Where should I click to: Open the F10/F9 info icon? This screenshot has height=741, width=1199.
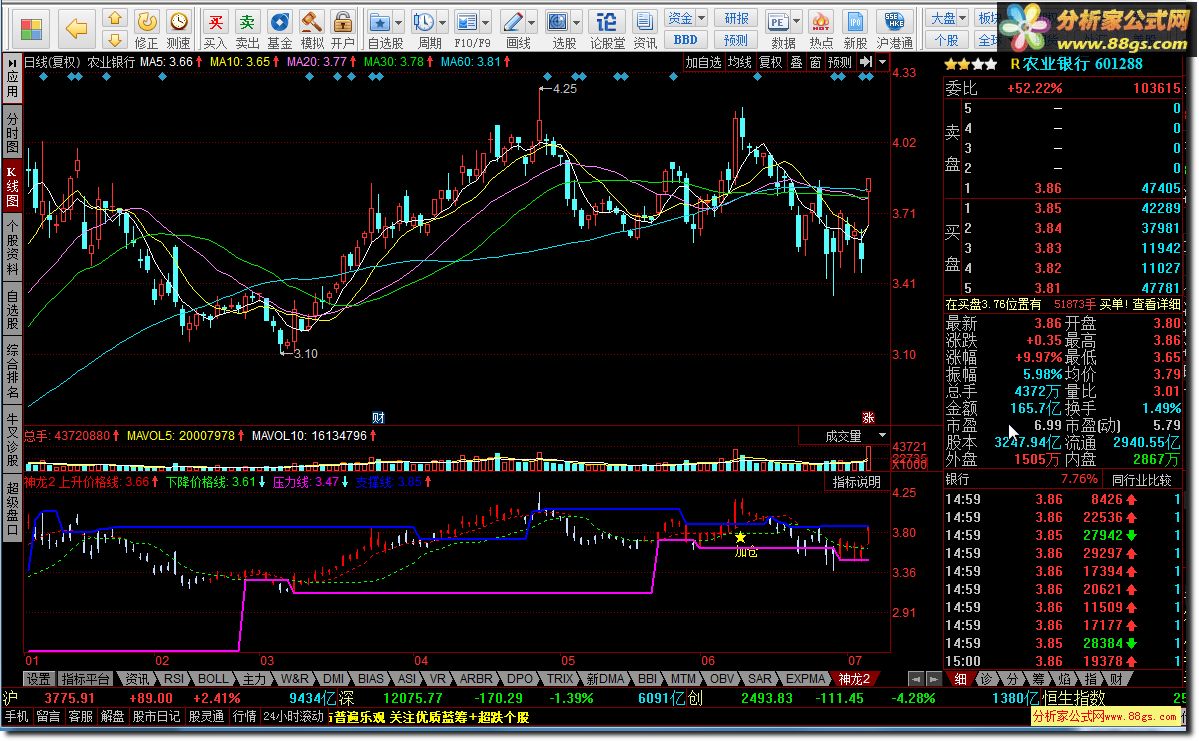click(466, 22)
